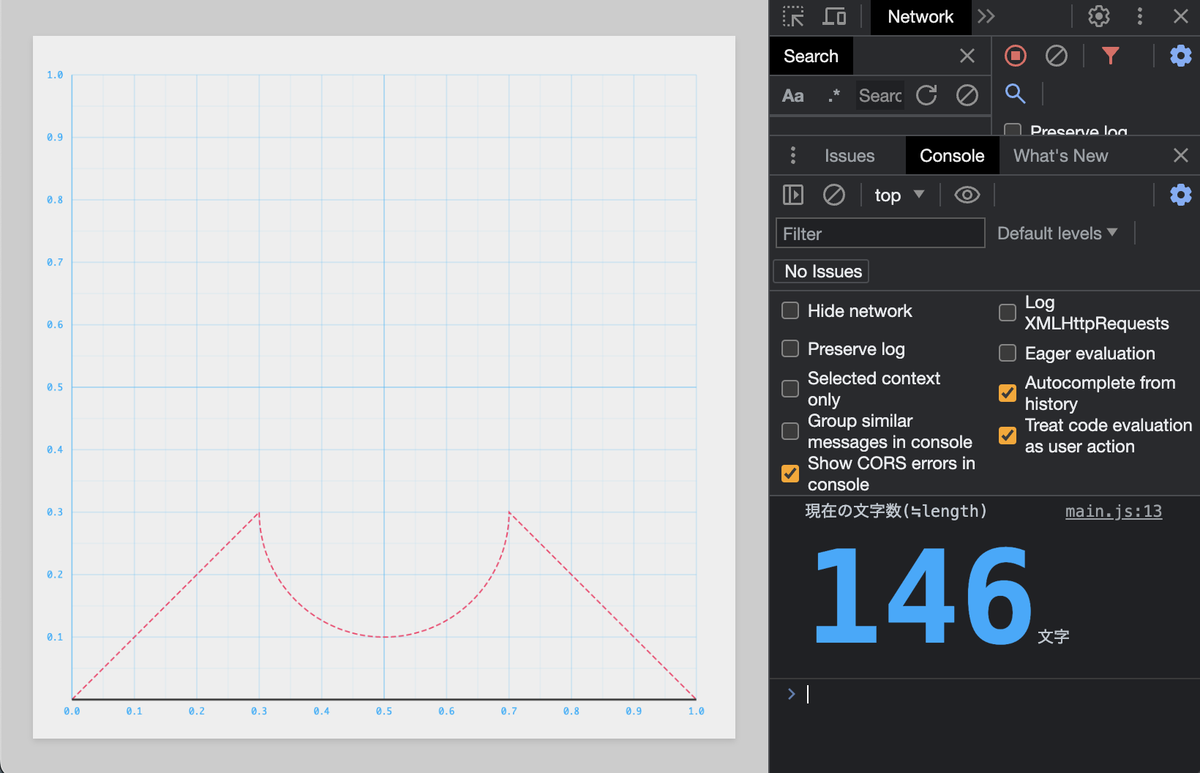The height and width of the screenshot is (773, 1200).
Task: Open the three-dot customize DevTools menu
Action: pos(1140,17)
